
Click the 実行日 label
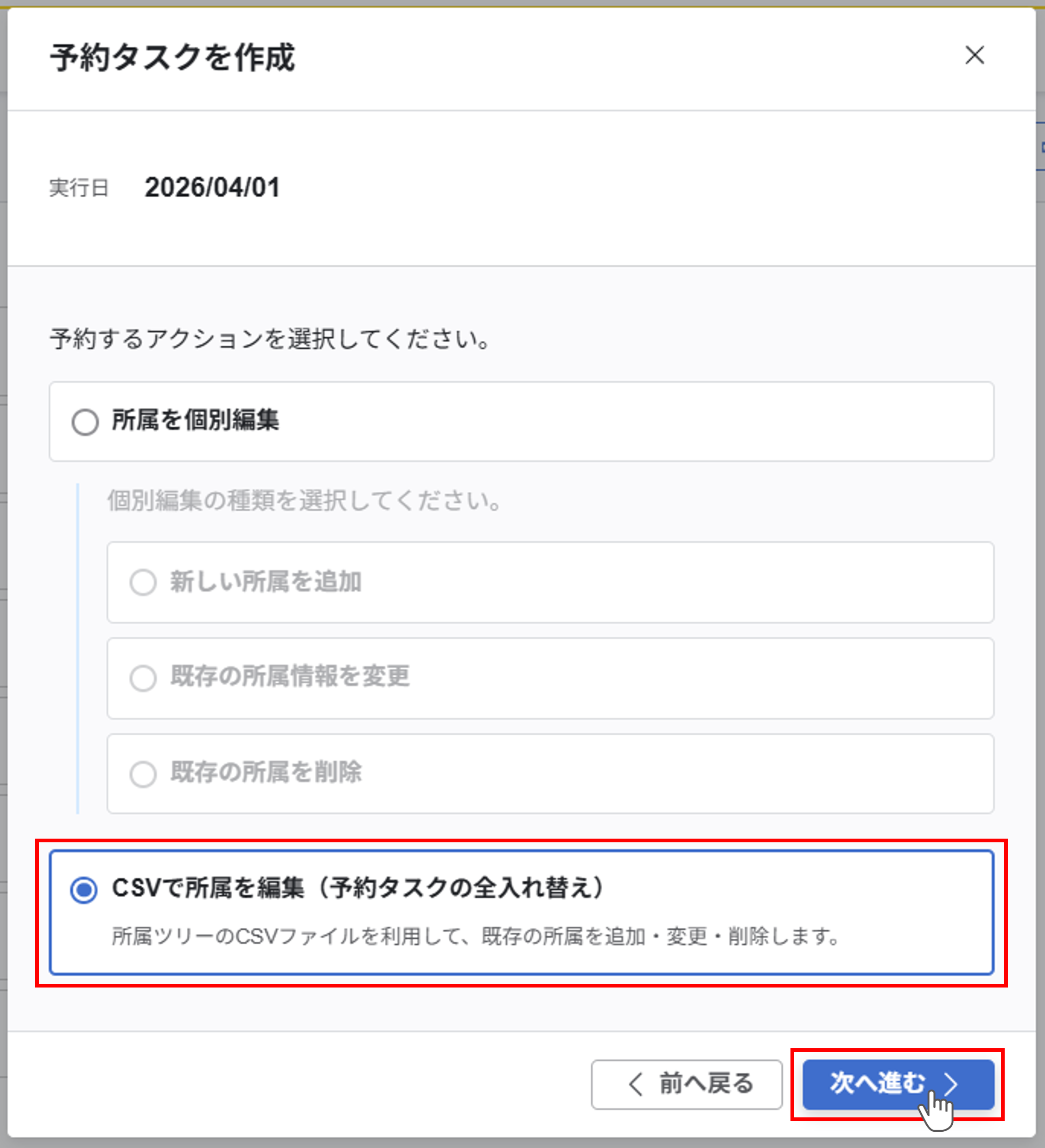[79, 188]
